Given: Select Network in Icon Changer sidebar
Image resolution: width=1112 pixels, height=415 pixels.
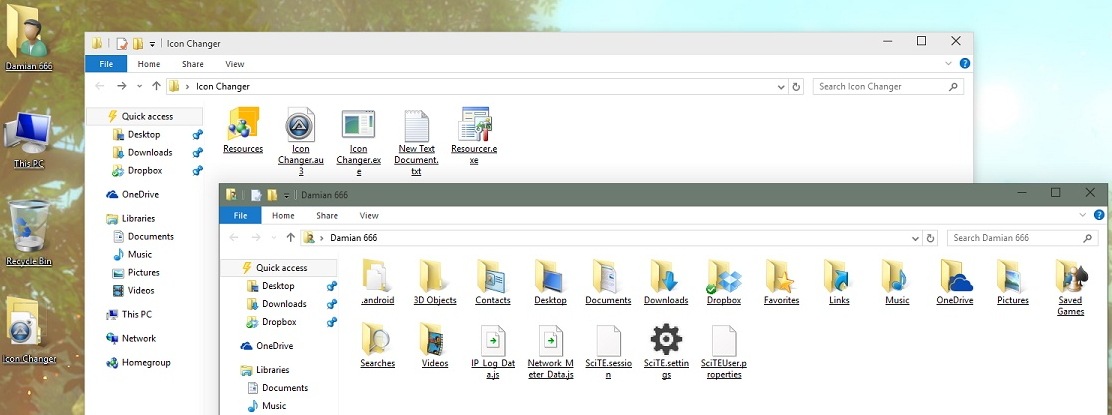Looking at the screenshot, I should (139, 338).
